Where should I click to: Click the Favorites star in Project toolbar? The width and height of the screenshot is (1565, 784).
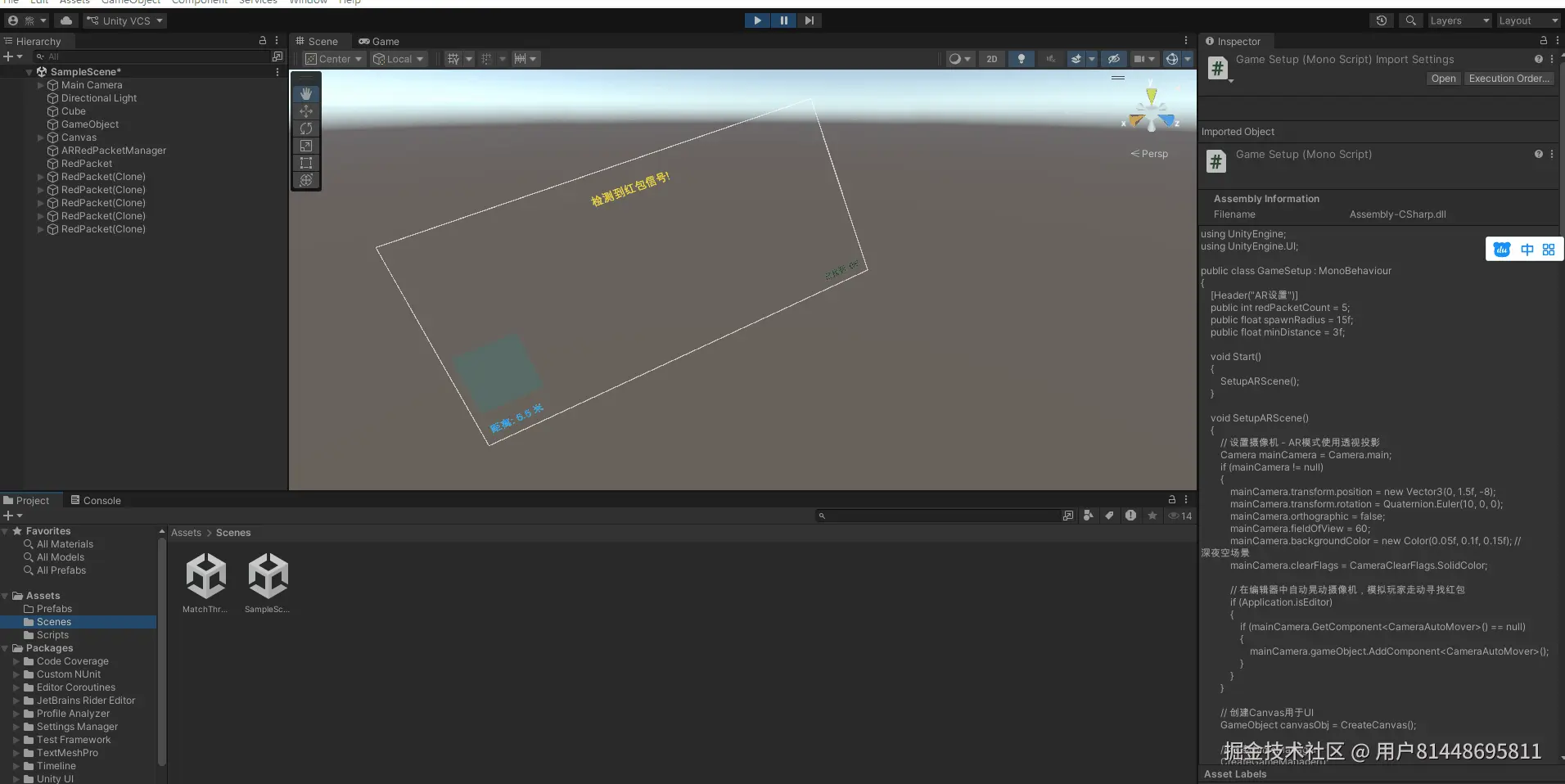tap(1152, 516)
